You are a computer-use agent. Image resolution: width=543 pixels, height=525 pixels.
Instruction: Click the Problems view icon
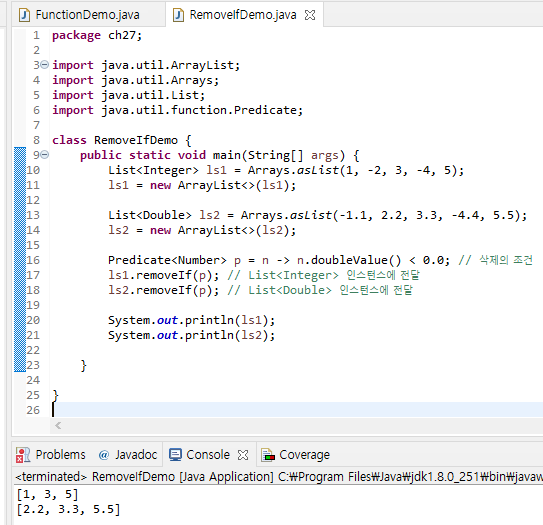[x=23, y=455]
